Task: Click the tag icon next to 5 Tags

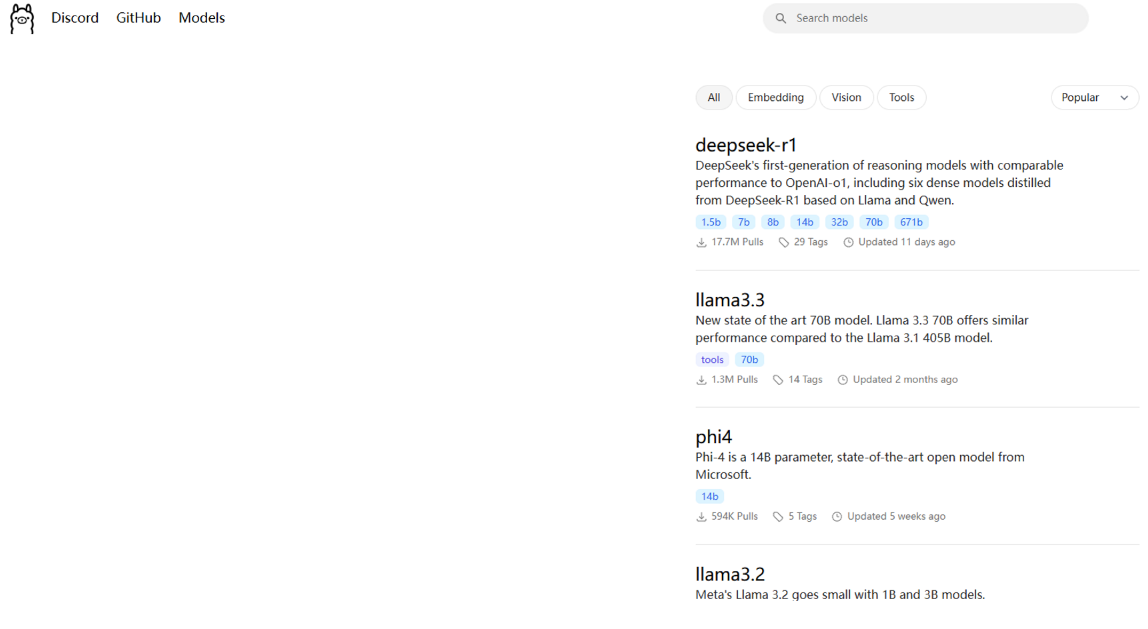Action: pyautogui.click(x=778, y=517)
